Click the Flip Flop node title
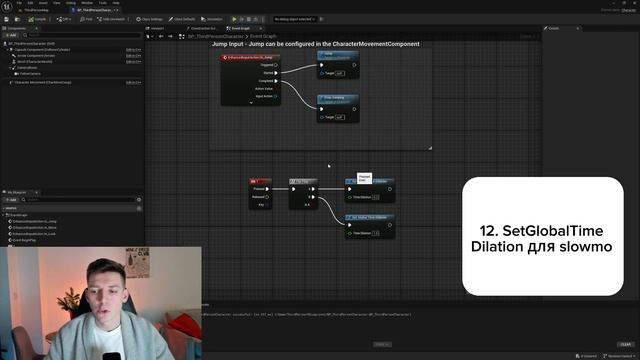 click(303, 181)
